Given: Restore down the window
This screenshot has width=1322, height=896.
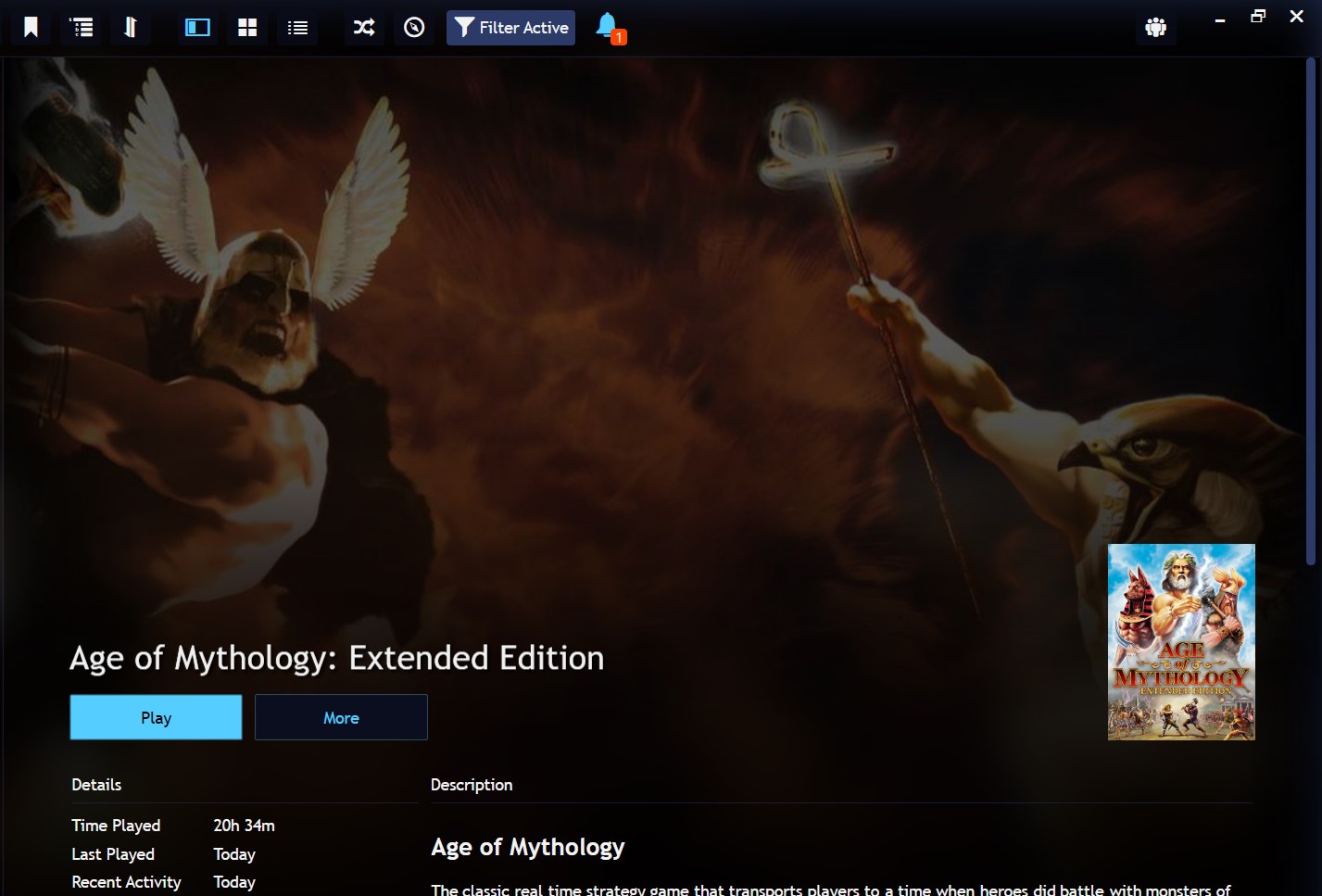Looking at the screenshot, I should [x=1258, y=17].
